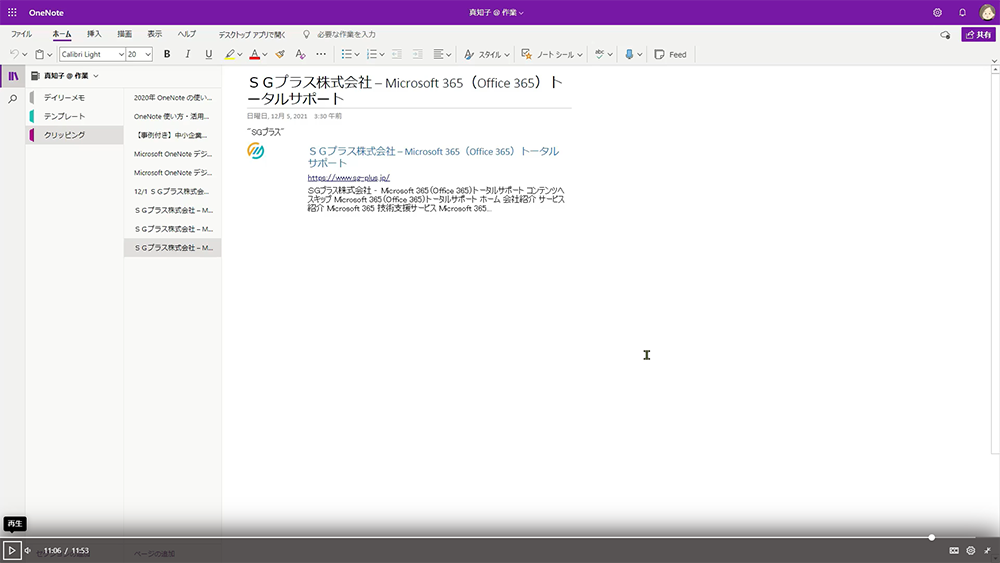Open the font name combo box
Image resolution: width=1000 pixels, height=563 pixels.
pyautogui.click(x=92, y=54)
